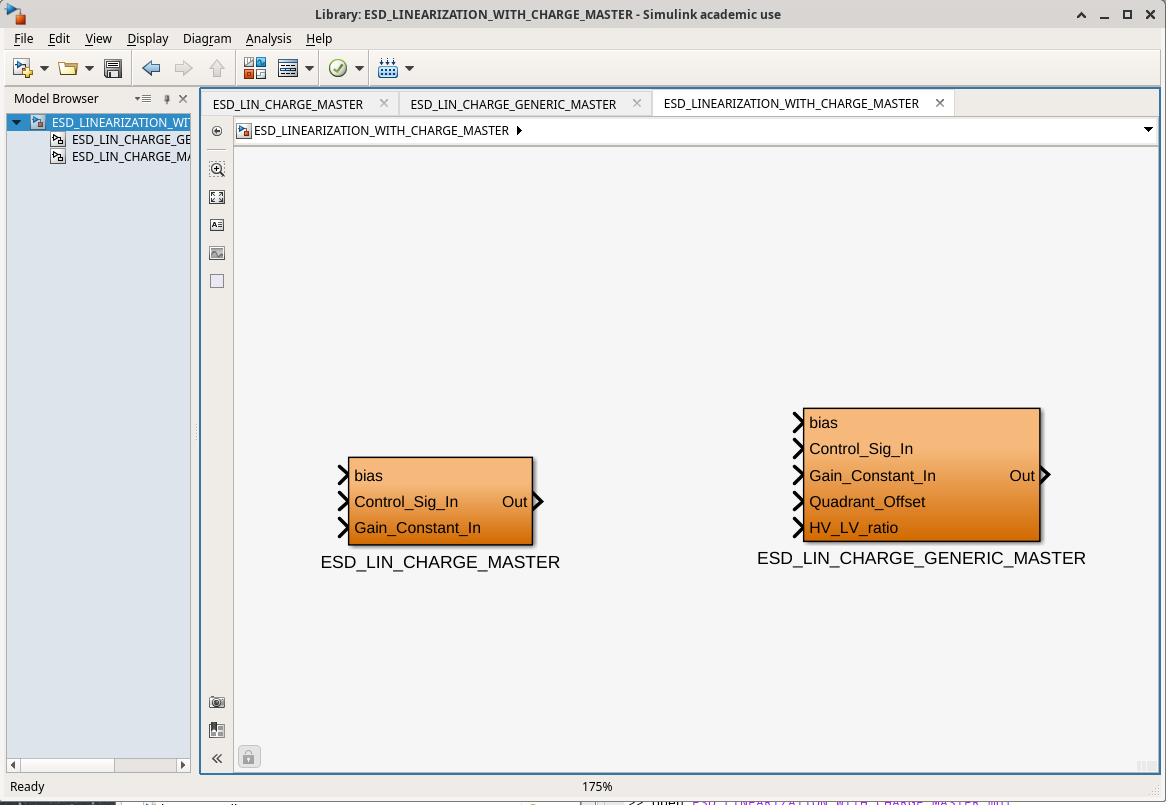Click the library lock icon on canvas
Viewport: 1166px width, 805px height.
250,757
